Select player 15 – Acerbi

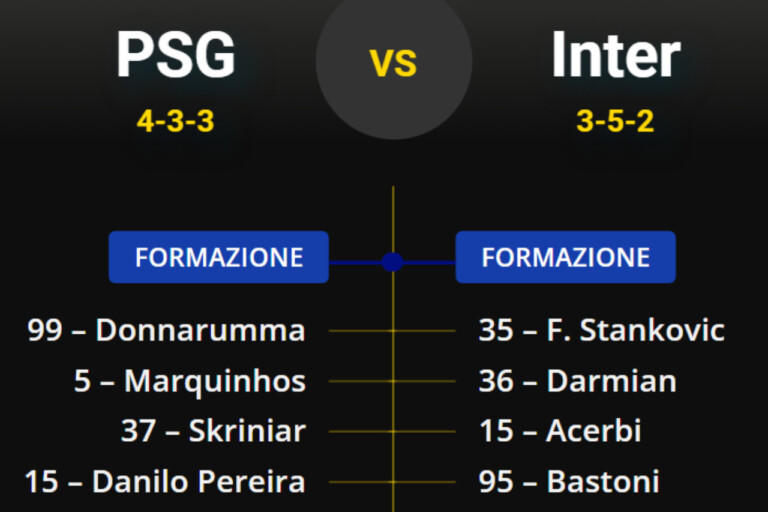point(559,431)
